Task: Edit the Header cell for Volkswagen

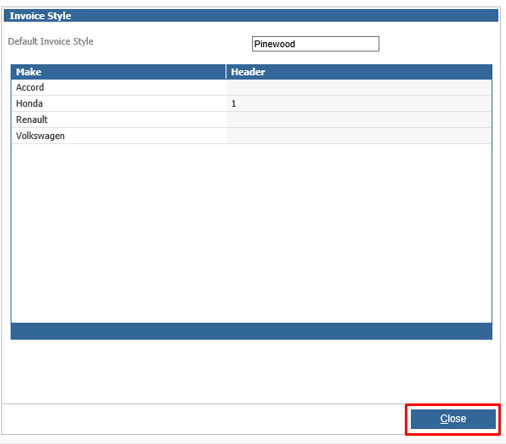Action: (x=359, y=136)
